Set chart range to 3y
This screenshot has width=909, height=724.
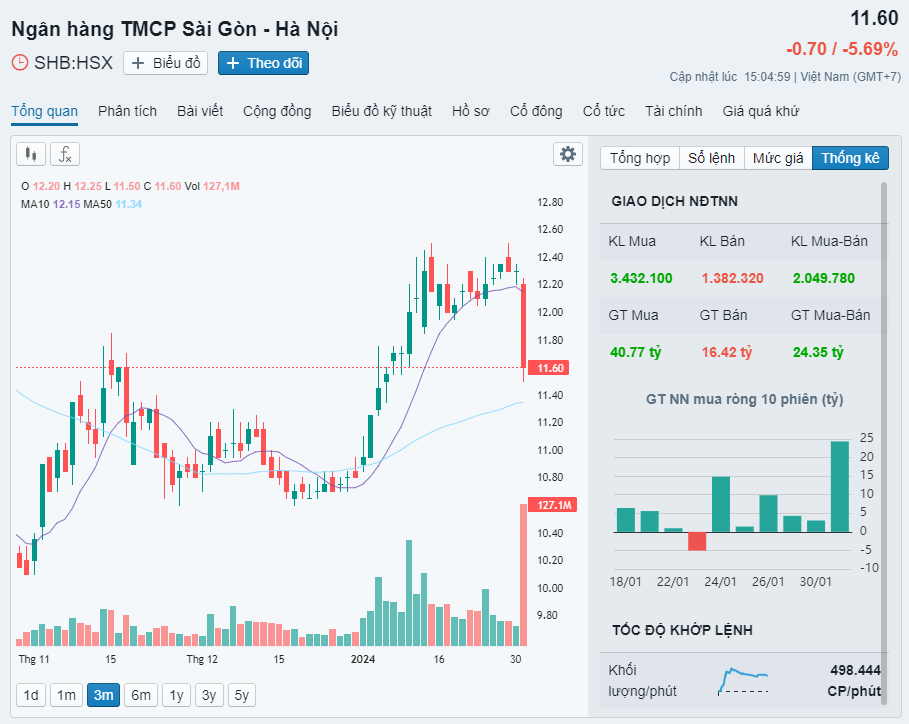click(x=209, y=695)
